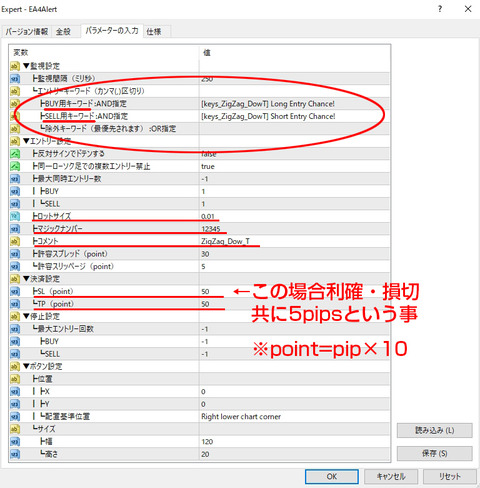The width and height of the screenshot is (480, 488).
Task: Click the integer icon of 最大エントリー回数 row
Action: tap(15, 329)
